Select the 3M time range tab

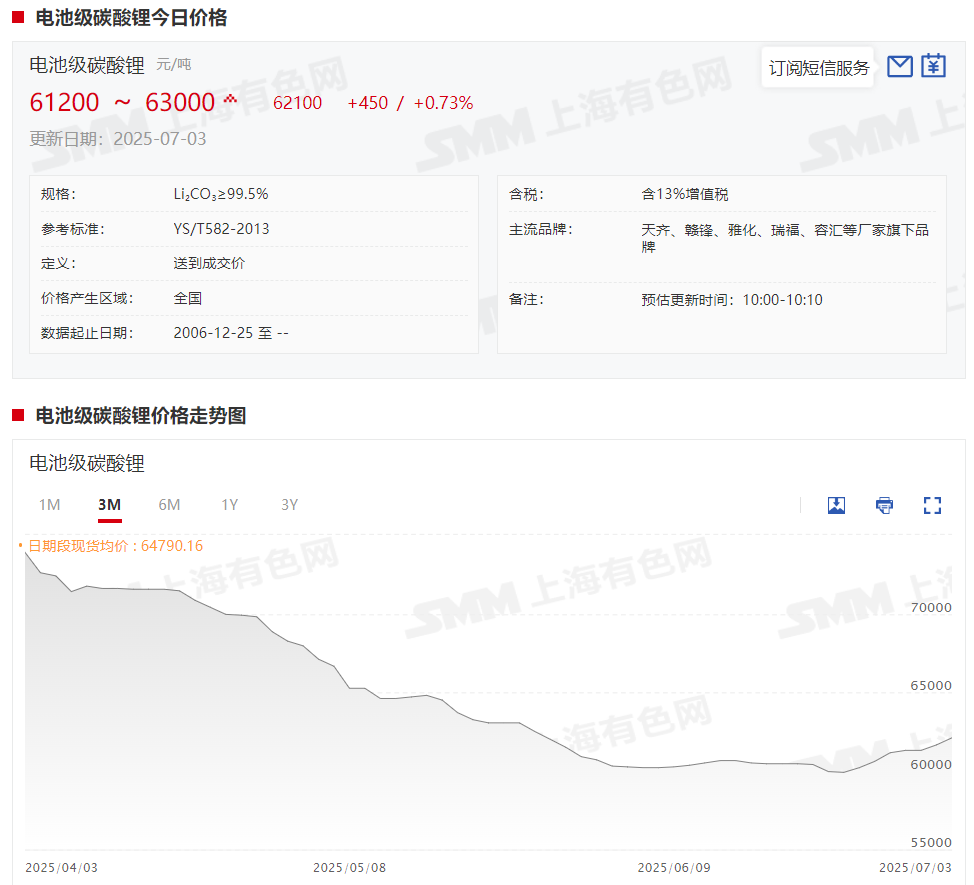click(x=110, y=505)
